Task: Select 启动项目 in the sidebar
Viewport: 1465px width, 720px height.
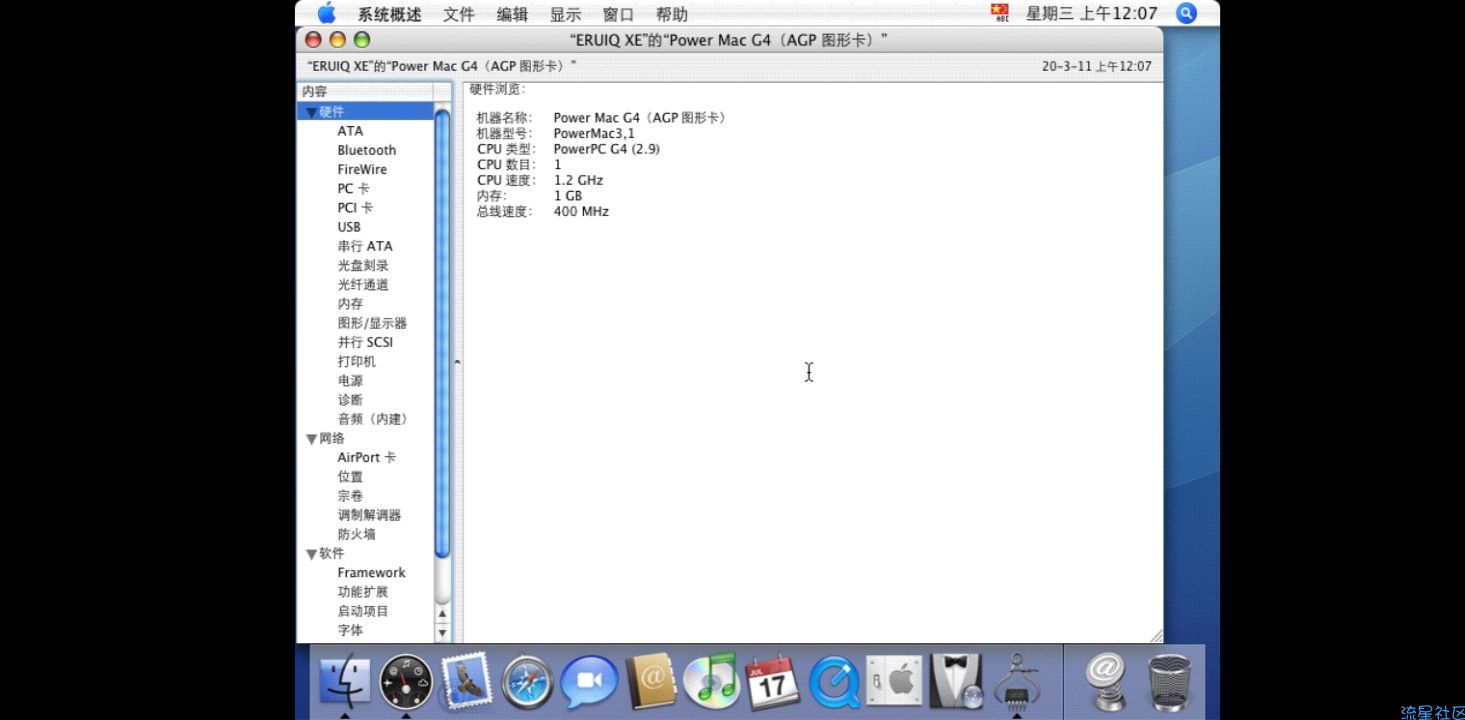Action: pyautogui.click(x=363, y=611)
